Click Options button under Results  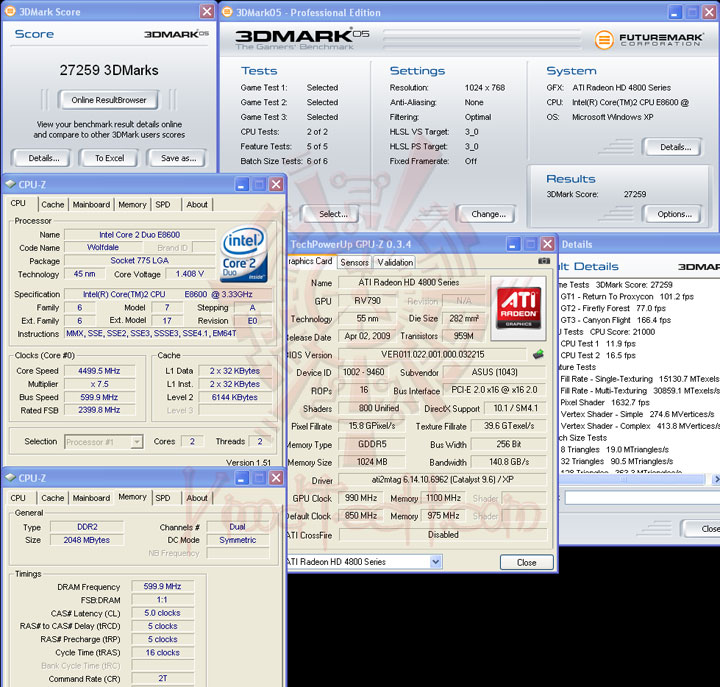674,214
